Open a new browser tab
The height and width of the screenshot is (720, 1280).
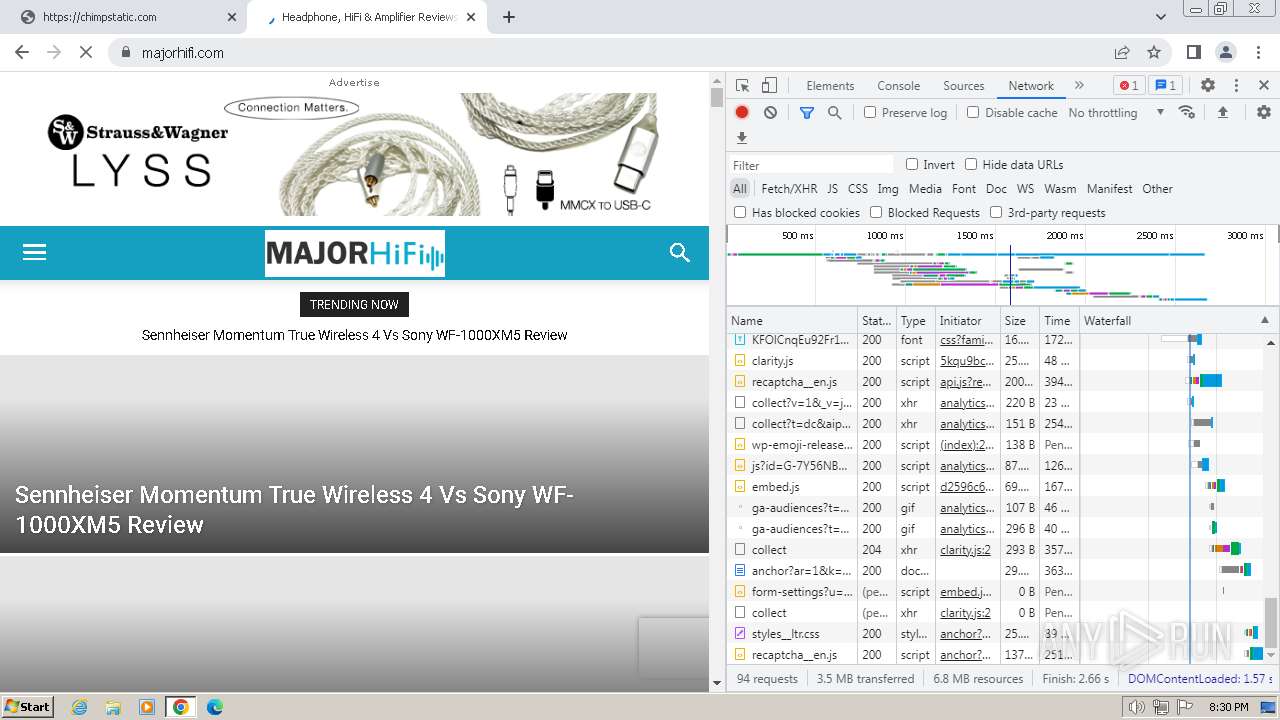click(x=509, y=17)
